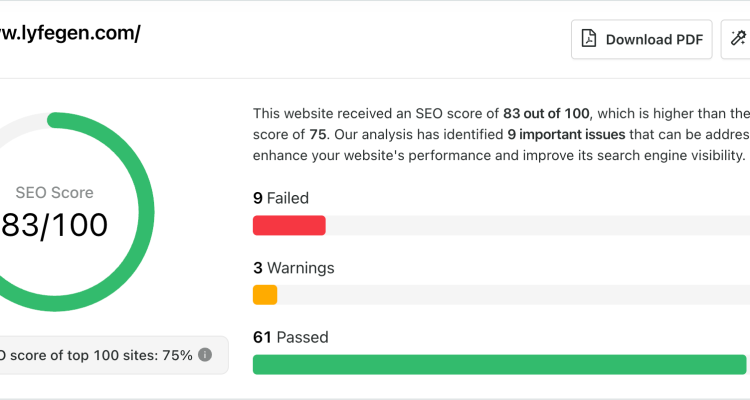The image size is (750, 400).
Task: Select the 9 Failed label
Action: [x=281, y=198]
